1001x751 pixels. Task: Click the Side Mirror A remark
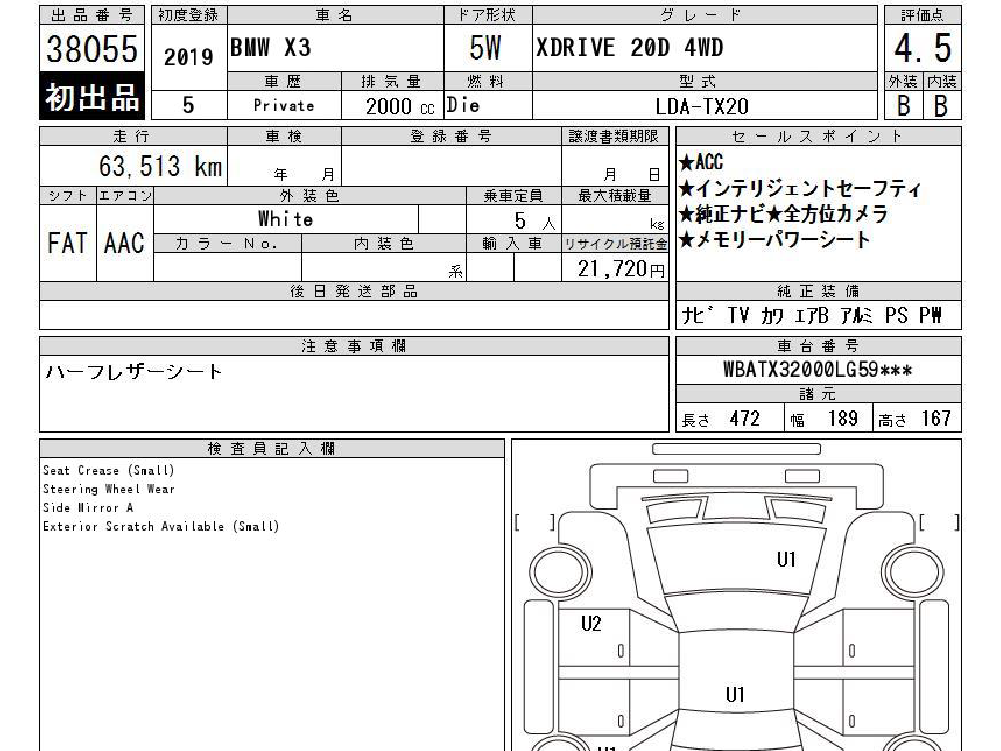(88, 508)
